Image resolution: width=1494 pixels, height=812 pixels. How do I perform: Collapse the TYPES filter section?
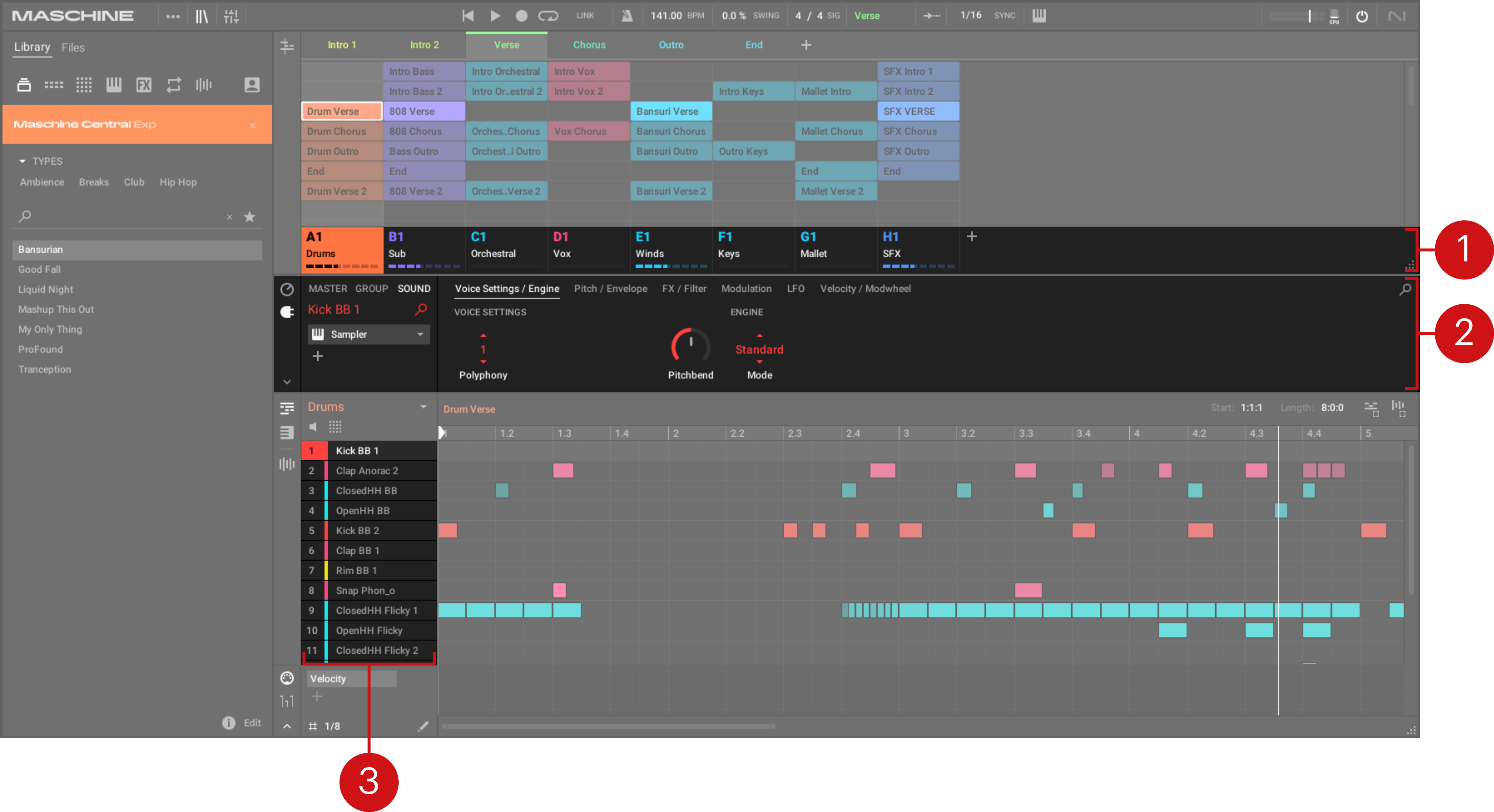click(x=23, y=161)
